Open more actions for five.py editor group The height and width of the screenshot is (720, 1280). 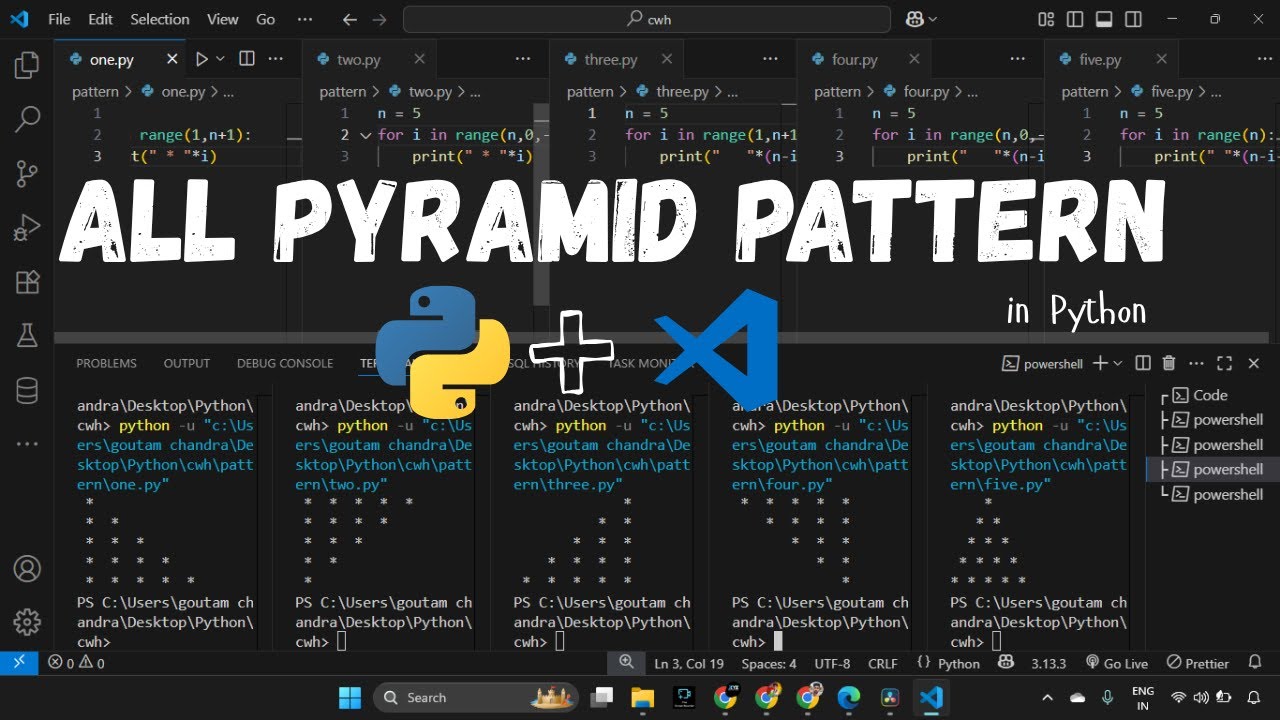pyautogui.click(x=1265, y=59)
